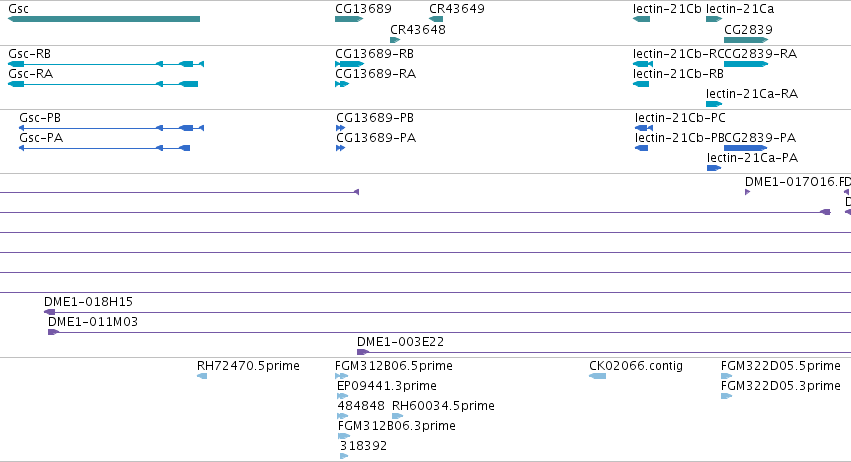
Task: Click the lectin-21Cb-PC protein glyph
Action: pos(644,128)
